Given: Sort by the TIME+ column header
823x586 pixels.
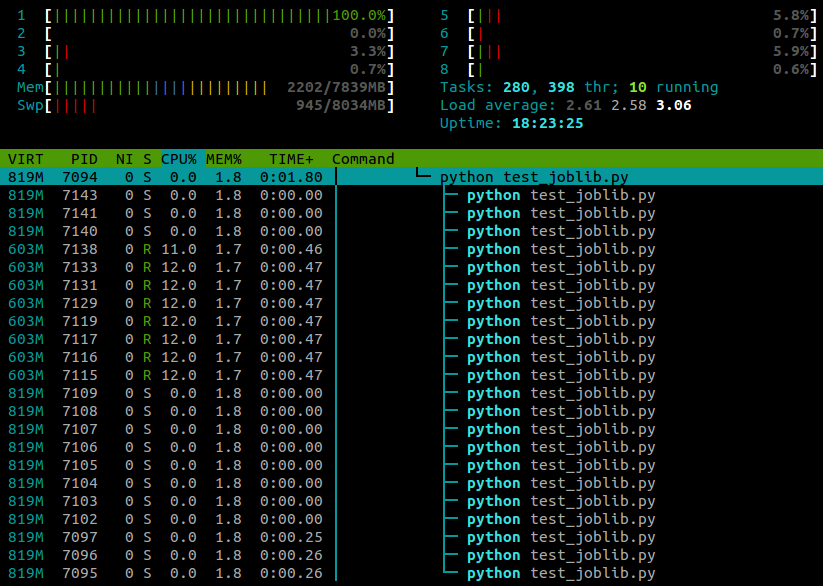Looking at the screenshot, I should pos(291,159).
